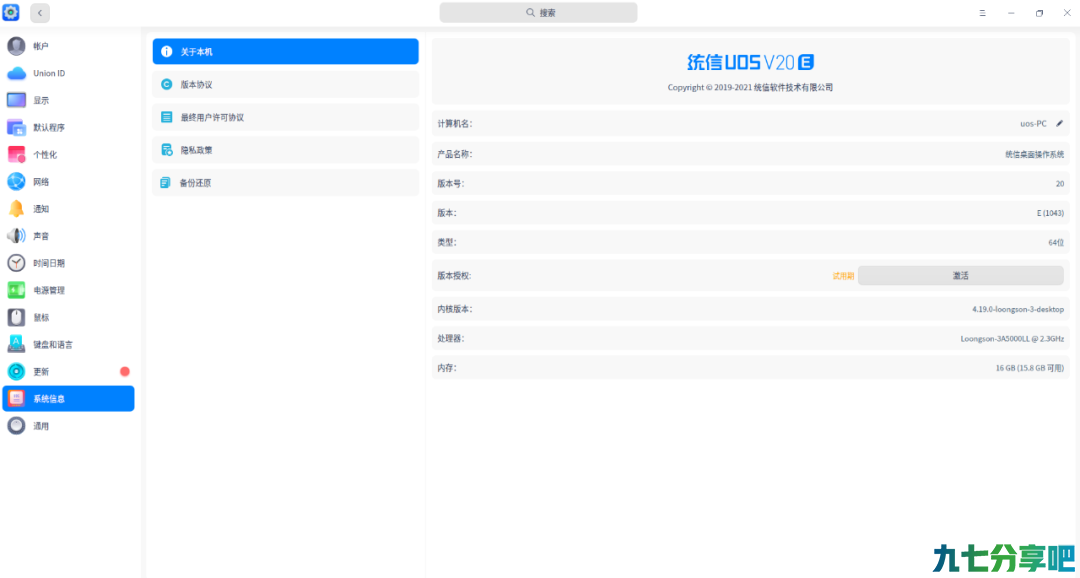Click the 搜索 search field
This screenshot has width=1080, height=578.
pyautogui.click(x=538, y=12)
